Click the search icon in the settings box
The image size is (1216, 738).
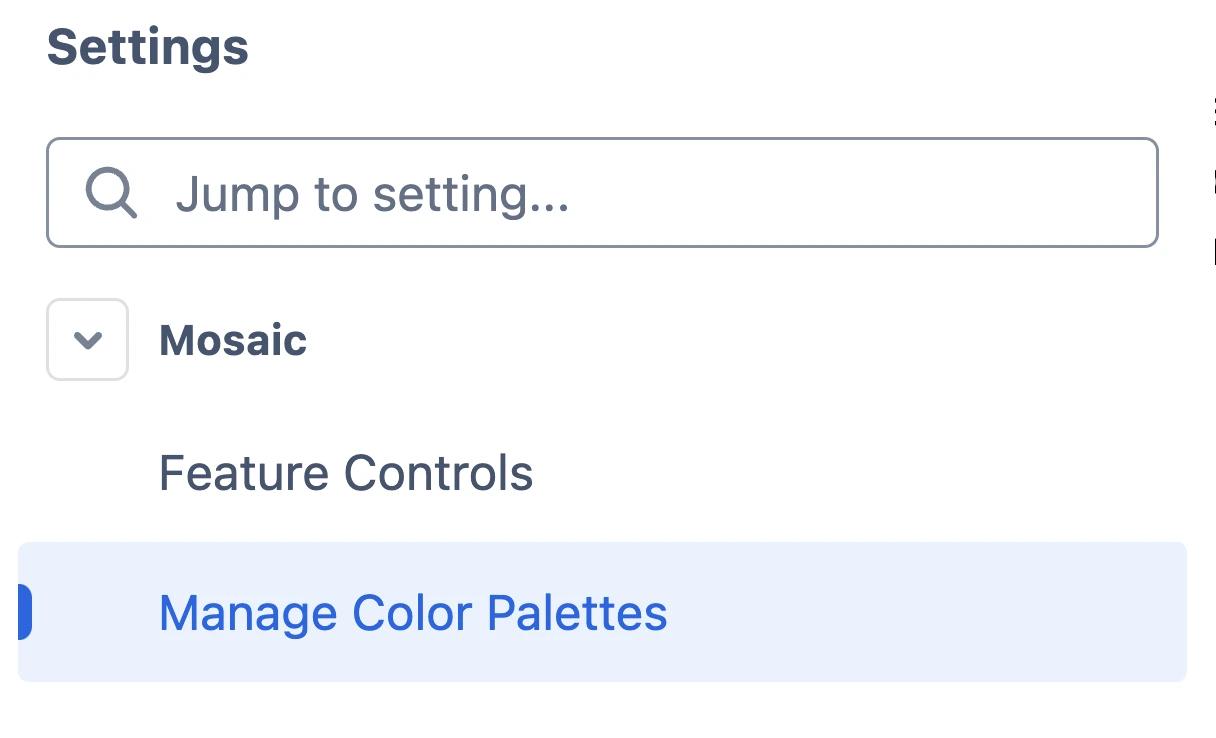pyautogui.click(x=111, y=192)
